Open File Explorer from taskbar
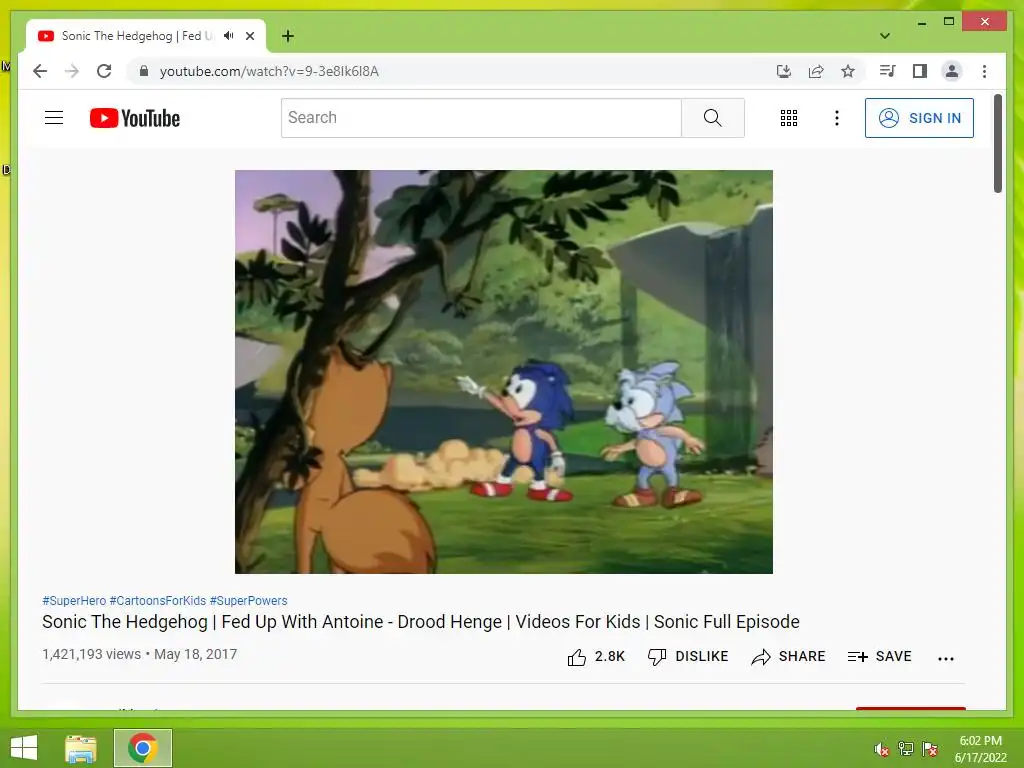This screenshot has width=1024, height=768. tap(81, 748)
